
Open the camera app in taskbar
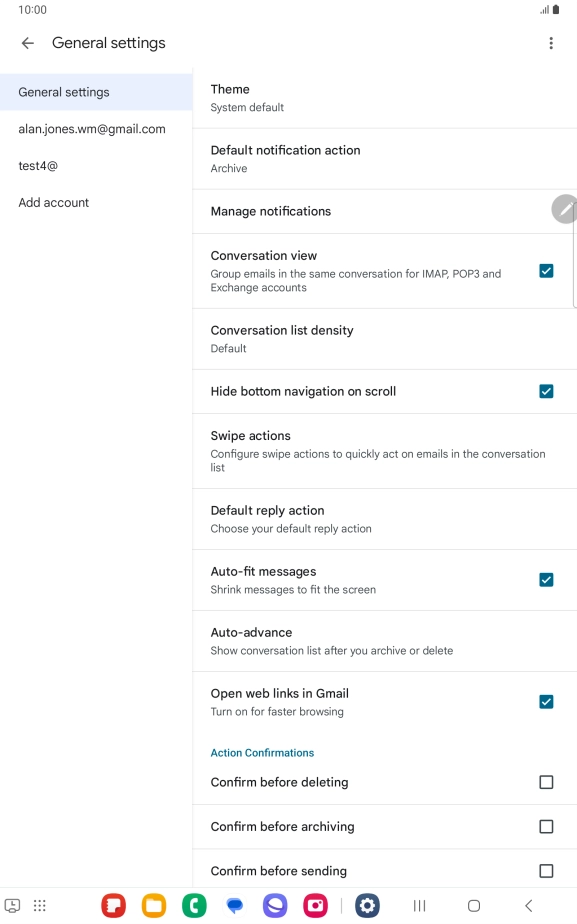click(315, 905)
